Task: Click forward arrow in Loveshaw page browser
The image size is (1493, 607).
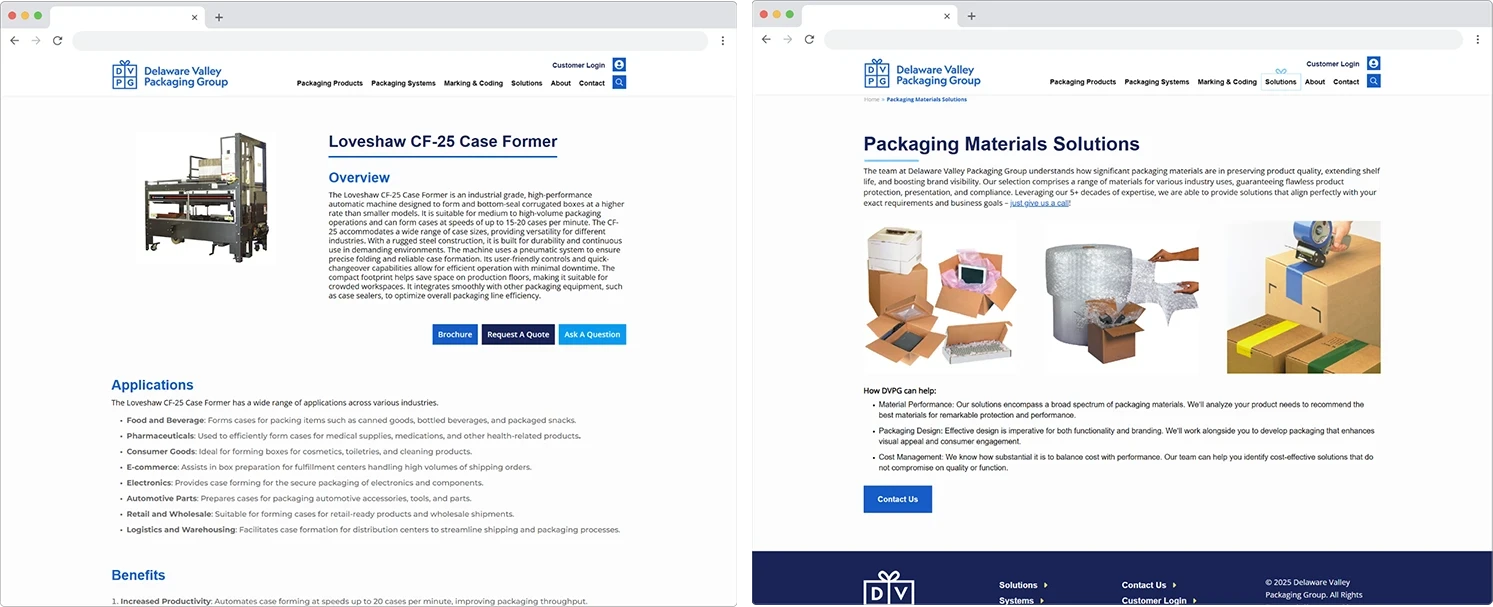Action: [x=36, y=41]
